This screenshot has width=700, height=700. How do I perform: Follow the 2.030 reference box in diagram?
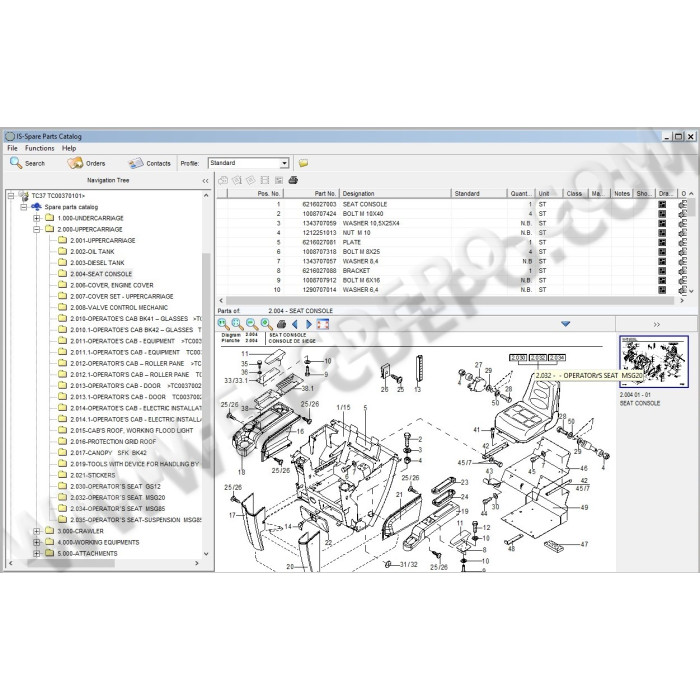point(518,358)
